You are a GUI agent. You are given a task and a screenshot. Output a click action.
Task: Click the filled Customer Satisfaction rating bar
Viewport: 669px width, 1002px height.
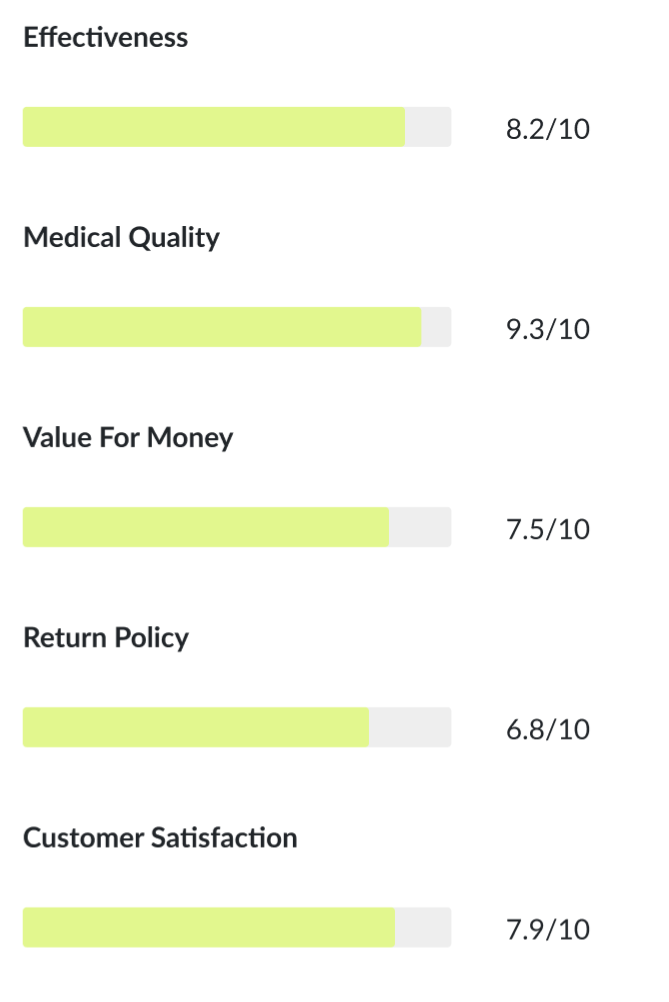coord(208,927)
